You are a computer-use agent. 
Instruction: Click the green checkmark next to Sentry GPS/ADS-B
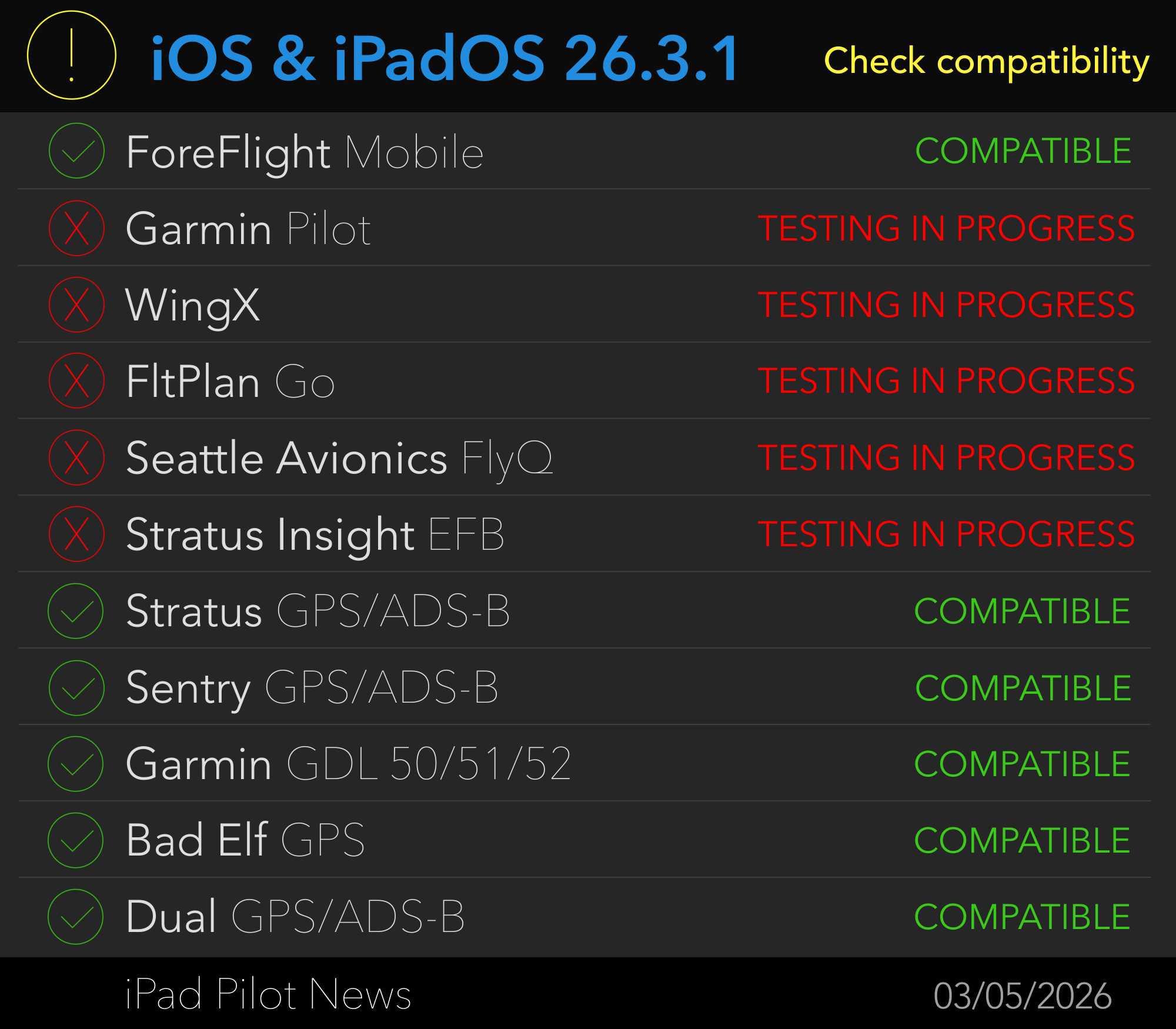coord(76,687)
